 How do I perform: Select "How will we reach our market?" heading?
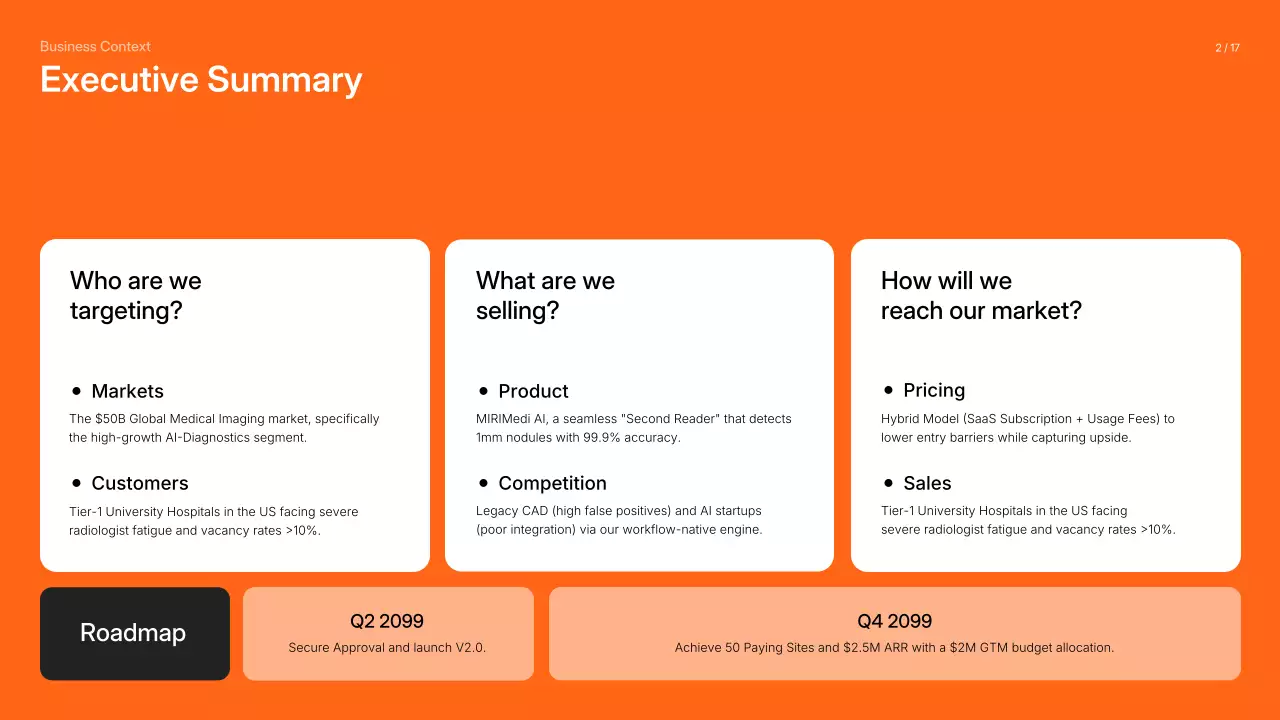point(981,295)
